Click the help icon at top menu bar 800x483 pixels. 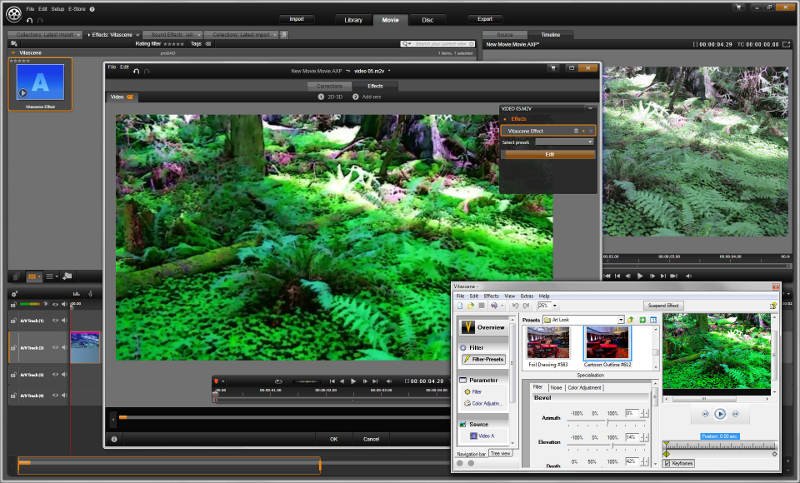[93, 8]
